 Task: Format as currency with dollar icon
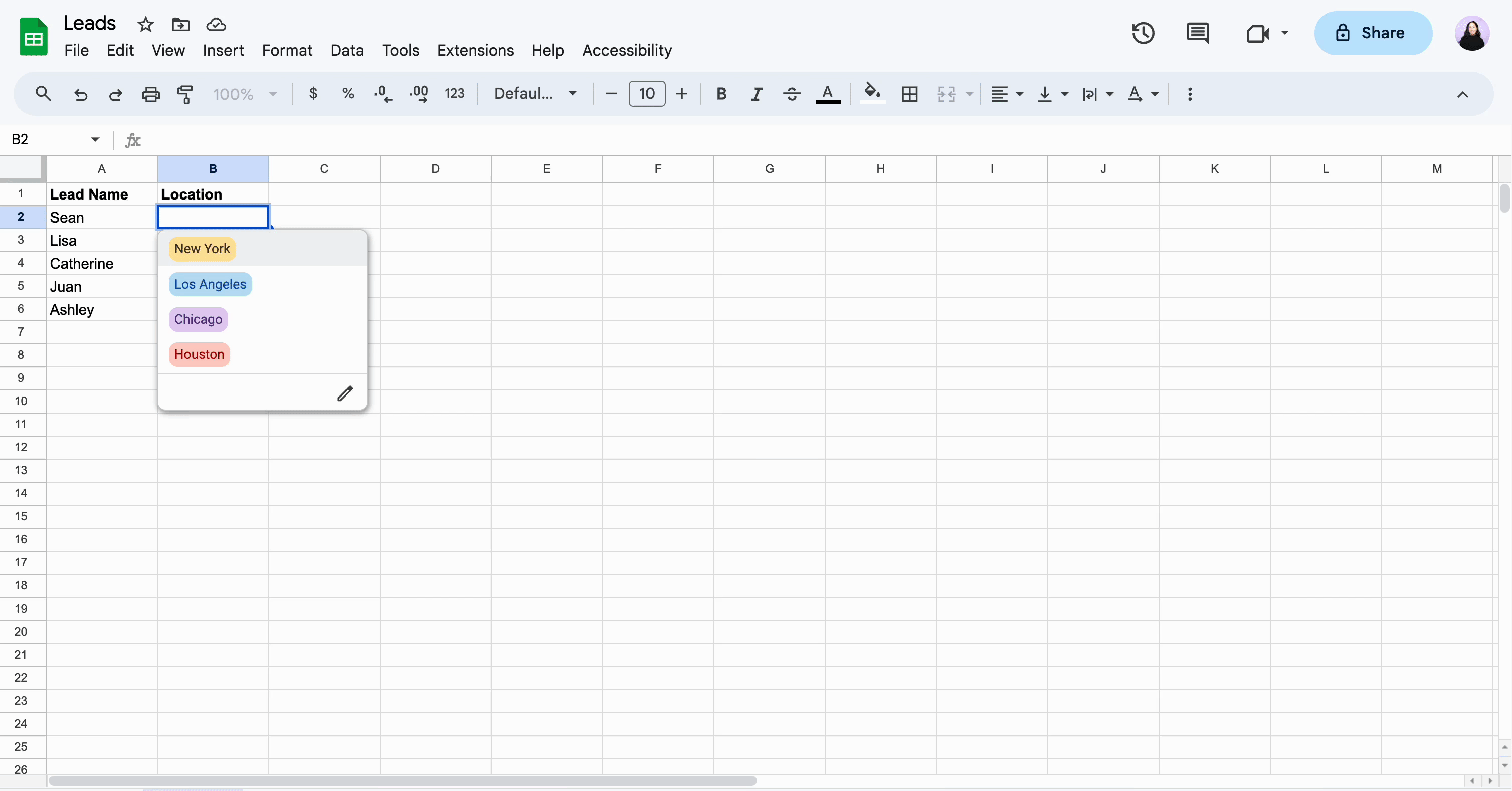point(313,93)
